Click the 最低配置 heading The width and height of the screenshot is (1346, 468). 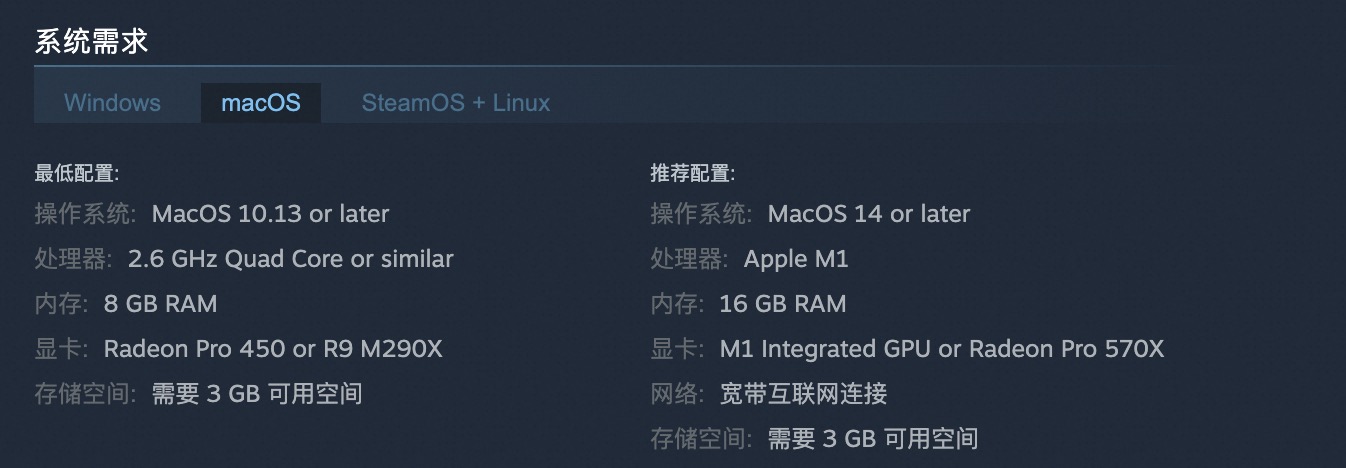(x=77, y=174)
